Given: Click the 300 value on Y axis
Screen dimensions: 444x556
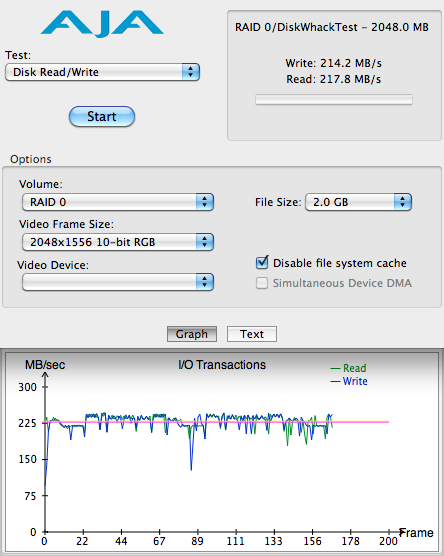Looking at the screenshot, I should (28, 387).
